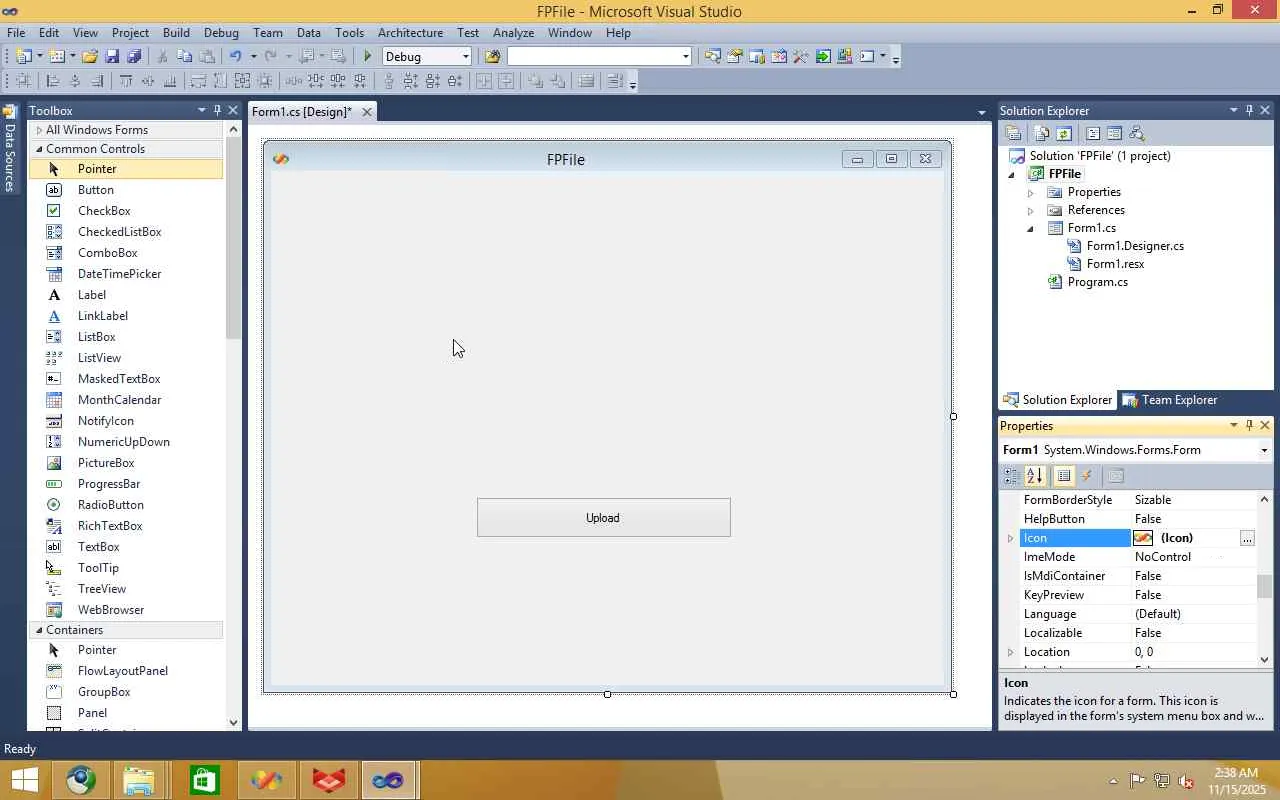Expand the Location property row
The height and width of the screenshot is (800, 1280).
(1010, 653)
